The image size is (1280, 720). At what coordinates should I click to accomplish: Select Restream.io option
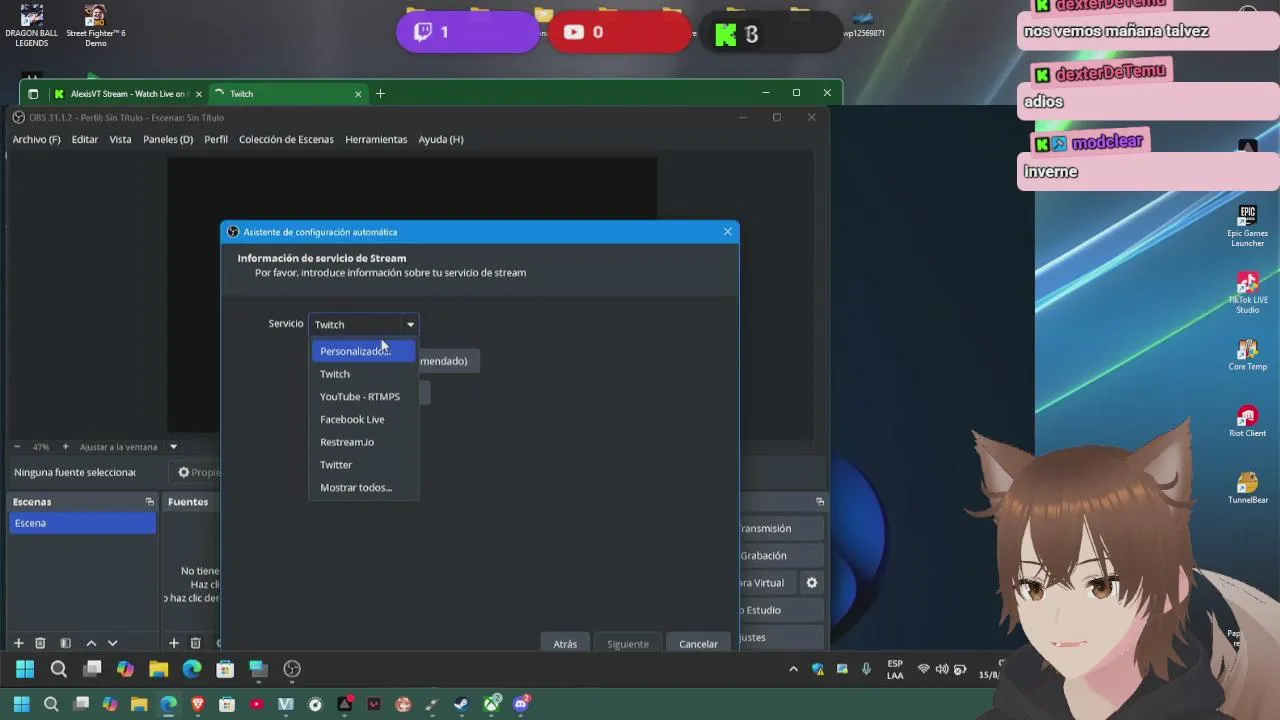pyautogui.click(x=363, y=442)
